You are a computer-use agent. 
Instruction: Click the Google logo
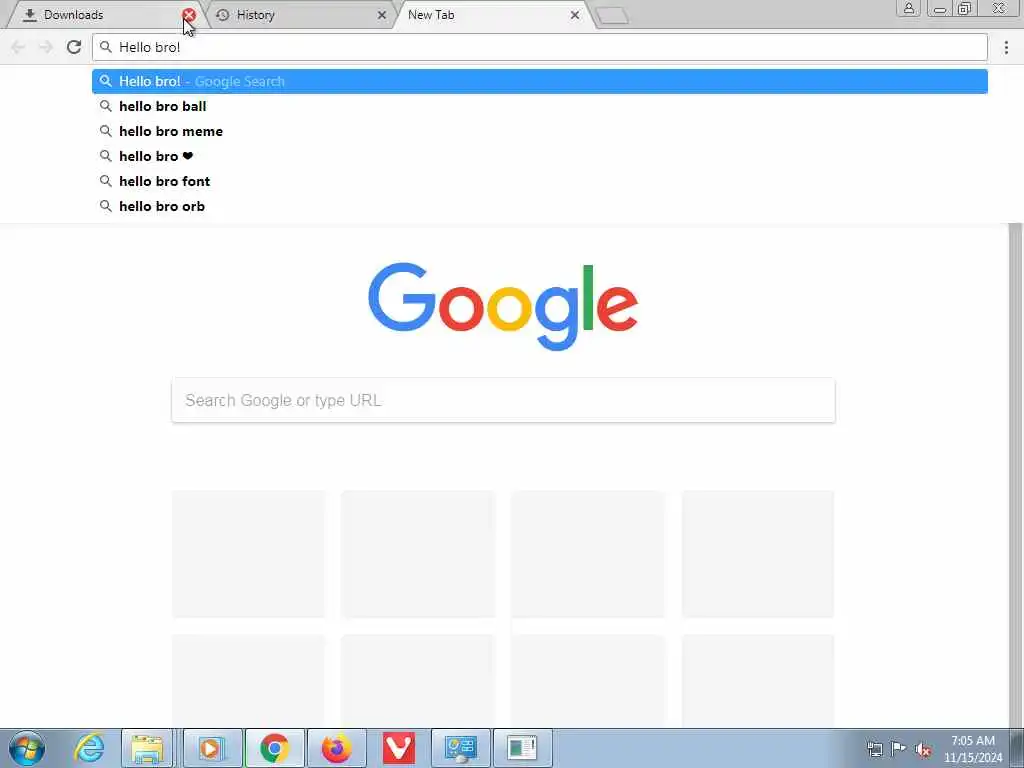point(503,306)
